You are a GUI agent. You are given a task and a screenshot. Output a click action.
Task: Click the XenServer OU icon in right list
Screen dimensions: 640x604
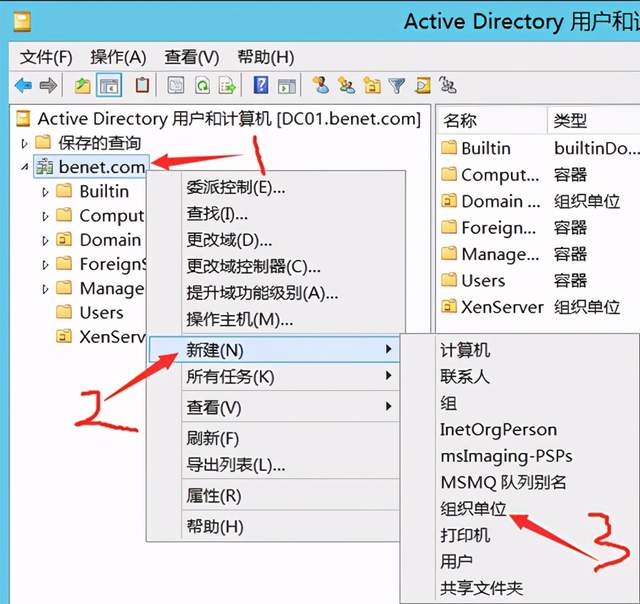click(449, 306)
